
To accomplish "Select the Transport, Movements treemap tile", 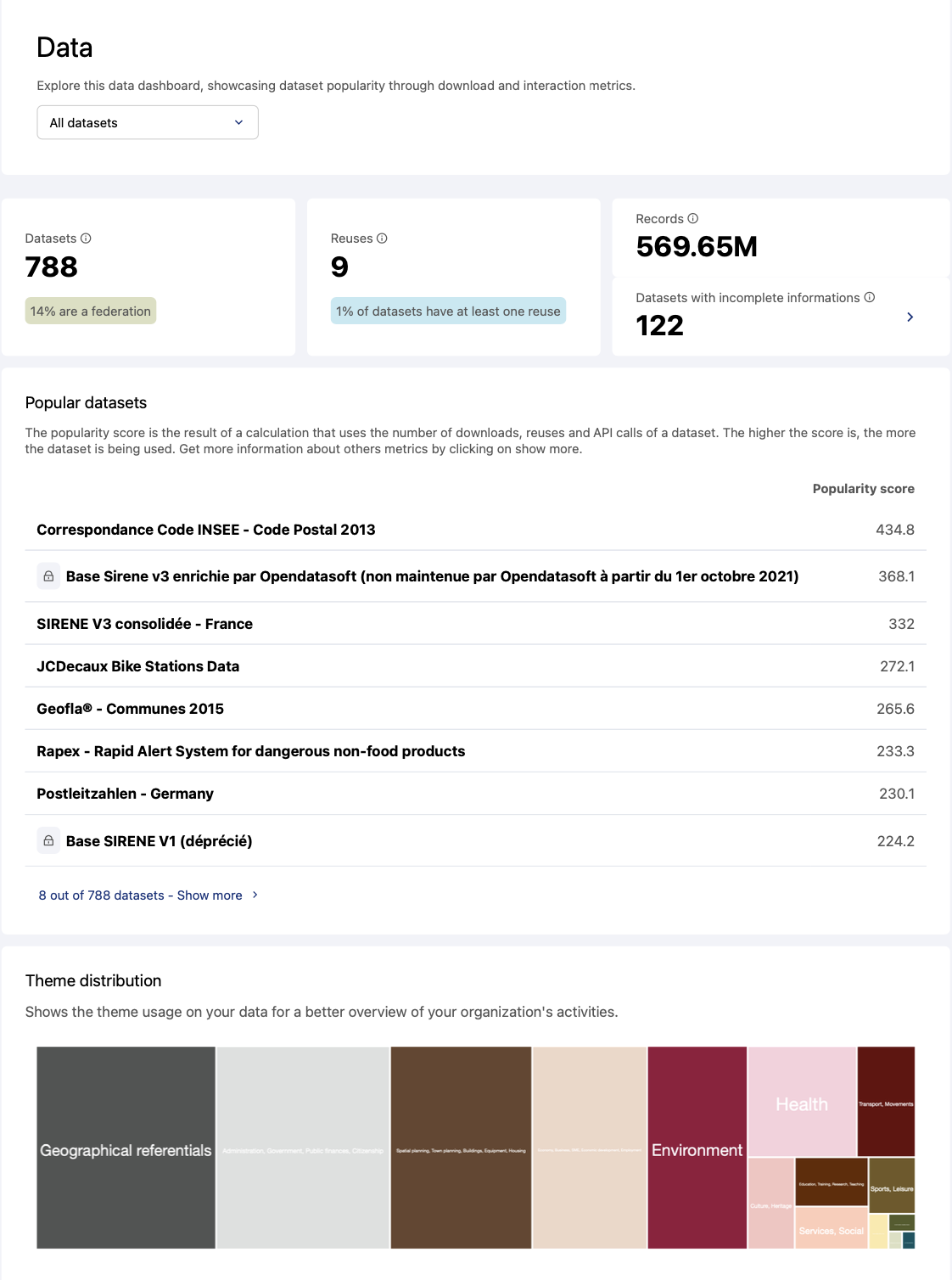I will click(x=886, y=1102).
